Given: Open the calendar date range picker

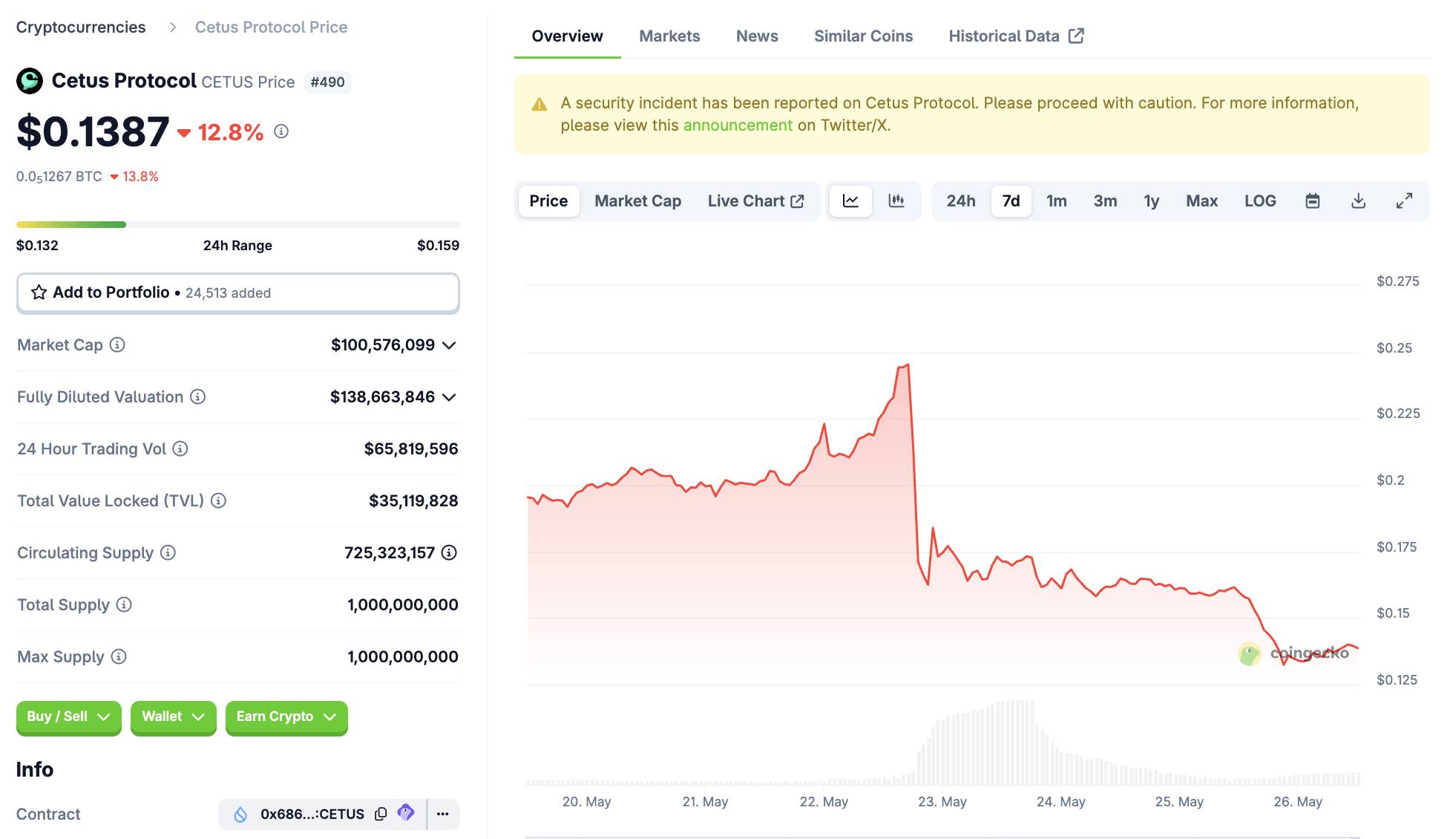Looking at the screenshot, I should [1312, 201].
